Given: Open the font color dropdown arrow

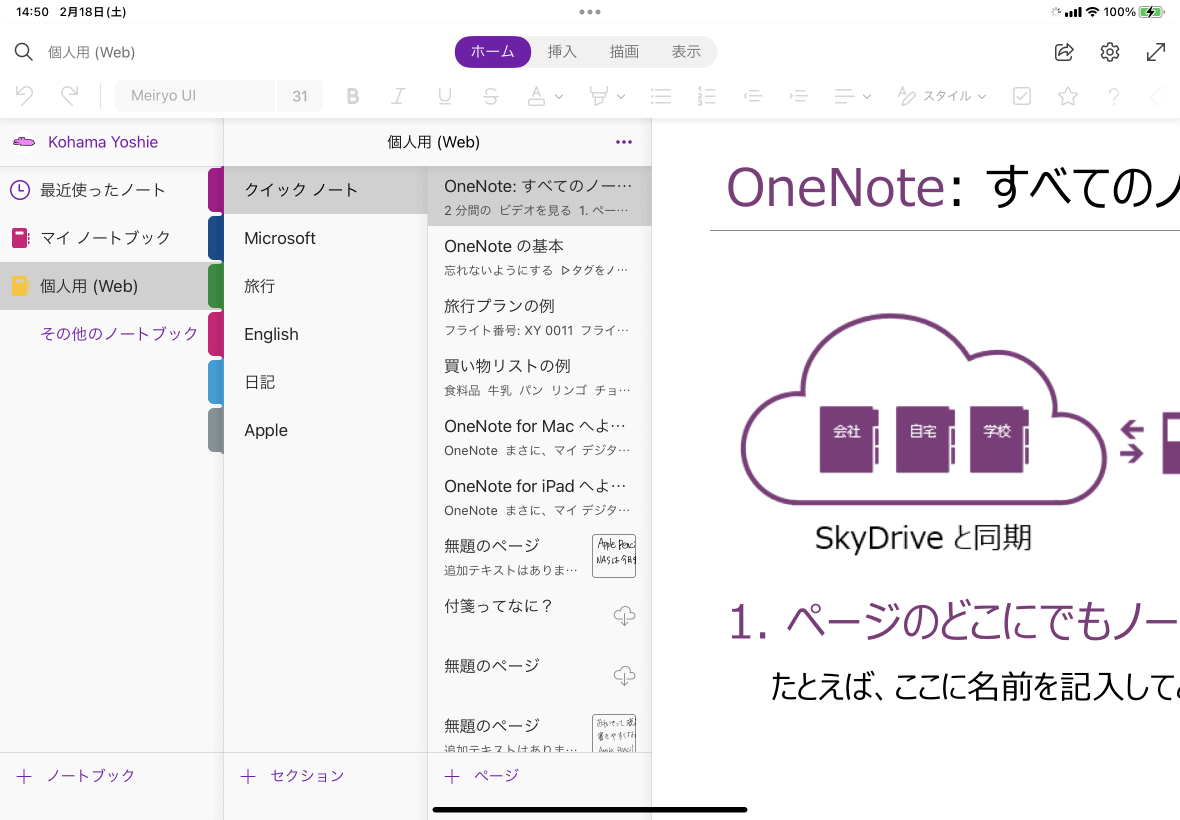Looking at the screenshot, I should click(558, 96).
